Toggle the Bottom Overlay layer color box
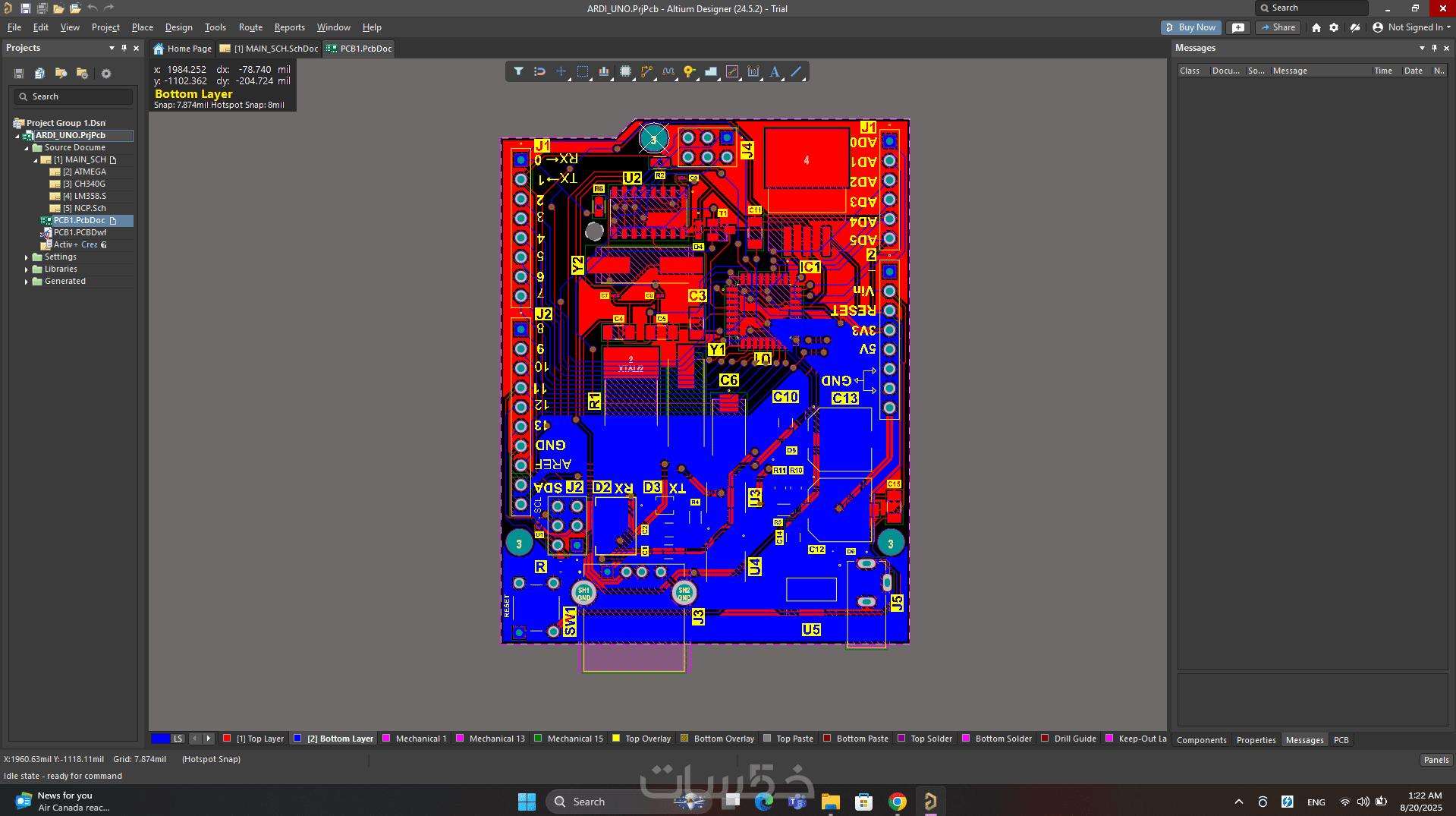This screenshot has width=1456, height=816. 684,739
